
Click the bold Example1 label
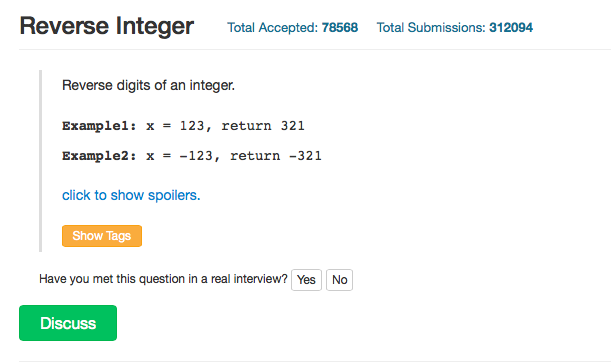(x=99, y=126)
